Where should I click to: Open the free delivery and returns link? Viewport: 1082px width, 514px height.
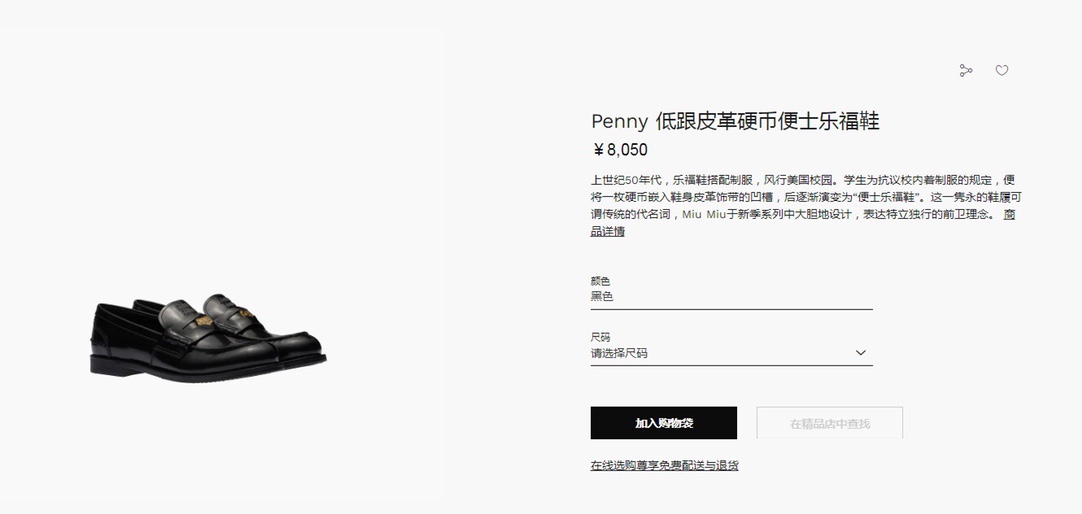tap(664, 465)
